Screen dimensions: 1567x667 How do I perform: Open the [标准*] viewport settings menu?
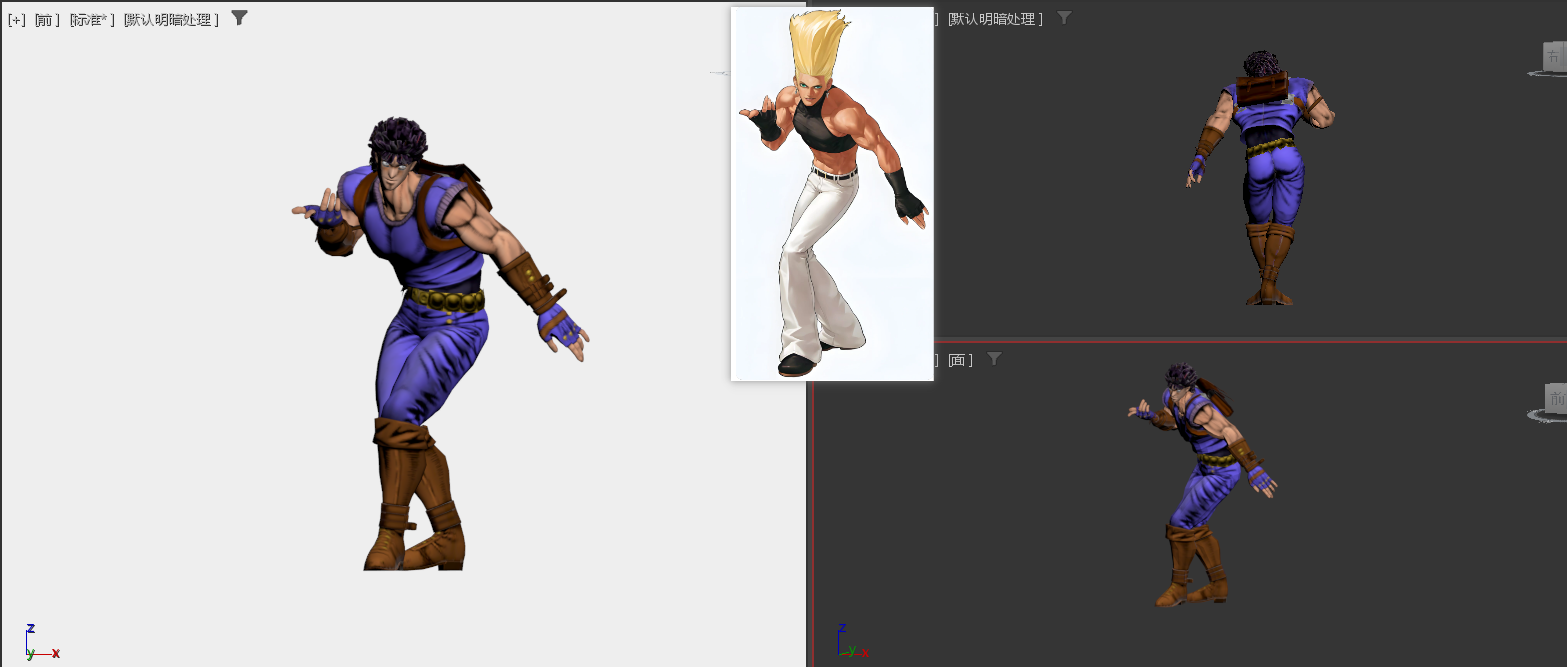tap(91, 19)
